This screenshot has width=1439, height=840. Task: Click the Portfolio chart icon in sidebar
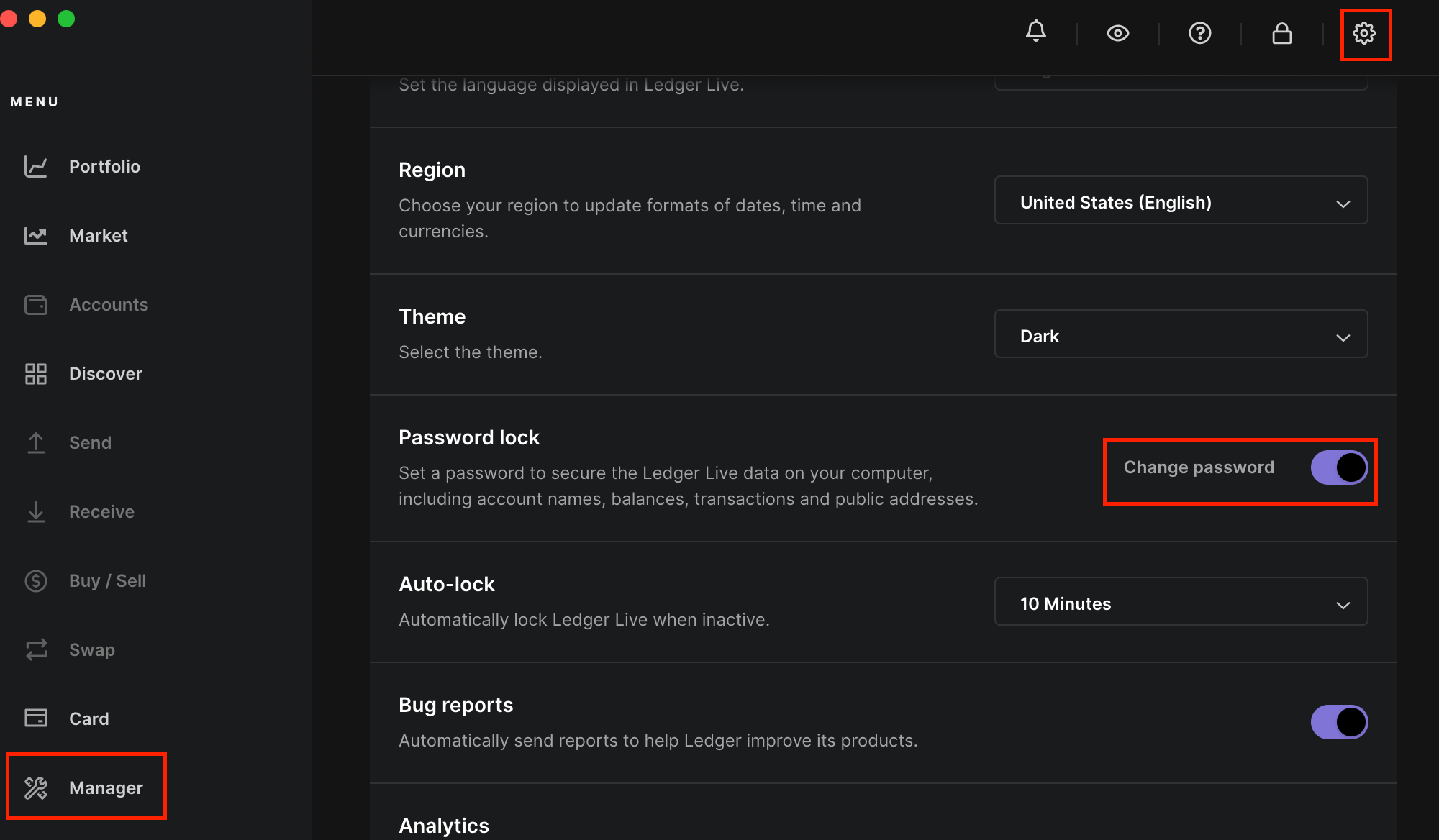click(35, 167)
